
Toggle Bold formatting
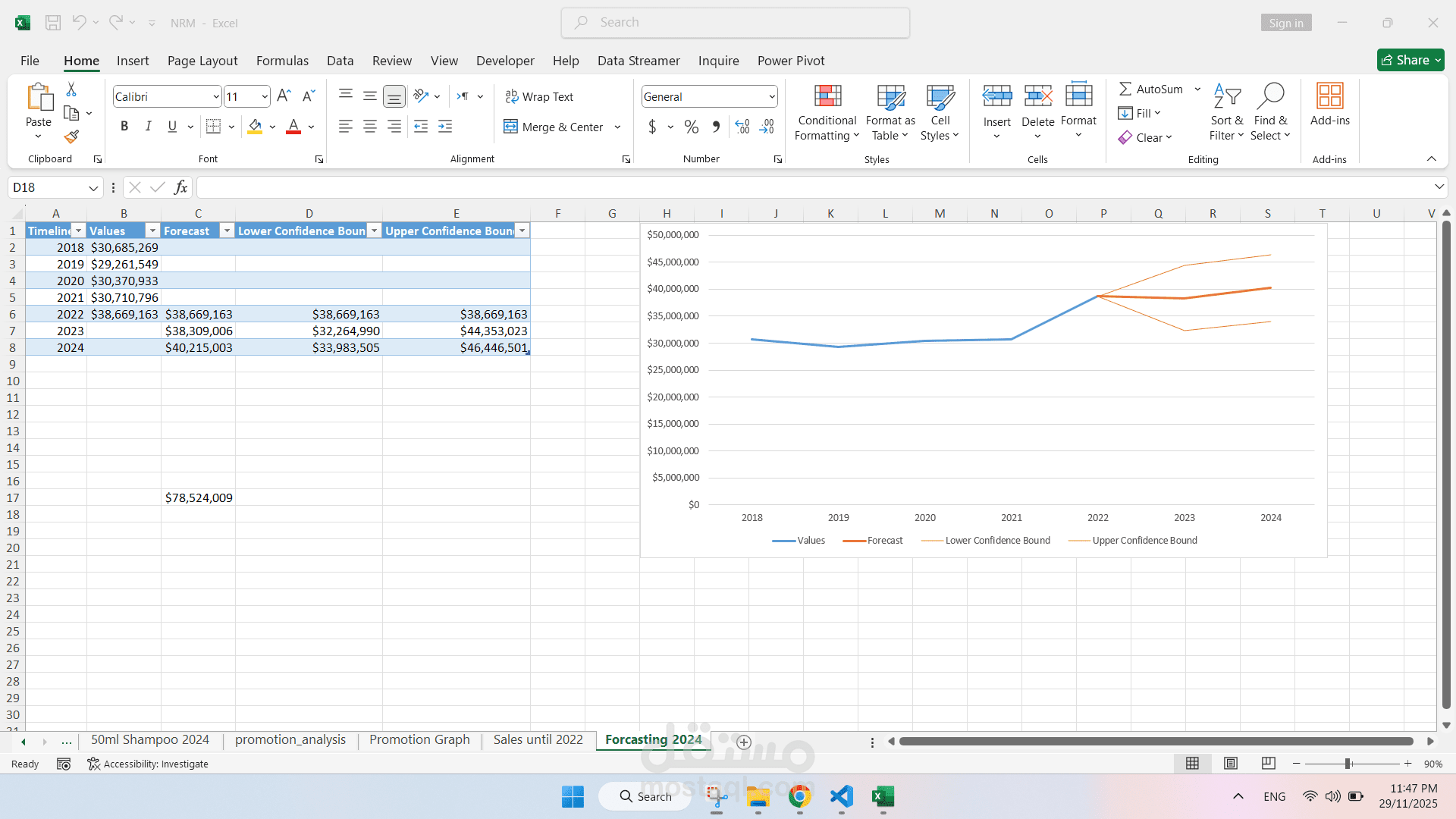click(x=124, y=127)
